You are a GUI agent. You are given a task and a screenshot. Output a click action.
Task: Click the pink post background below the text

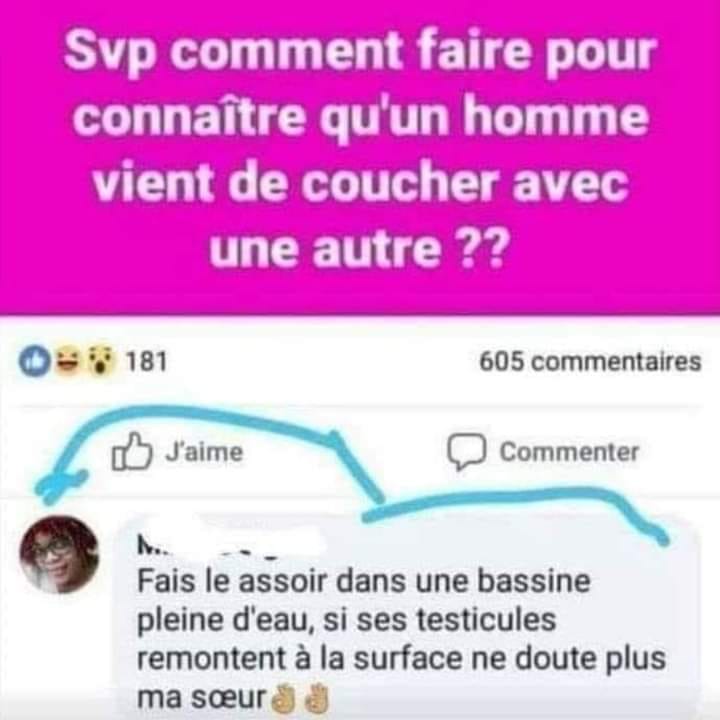360,294
